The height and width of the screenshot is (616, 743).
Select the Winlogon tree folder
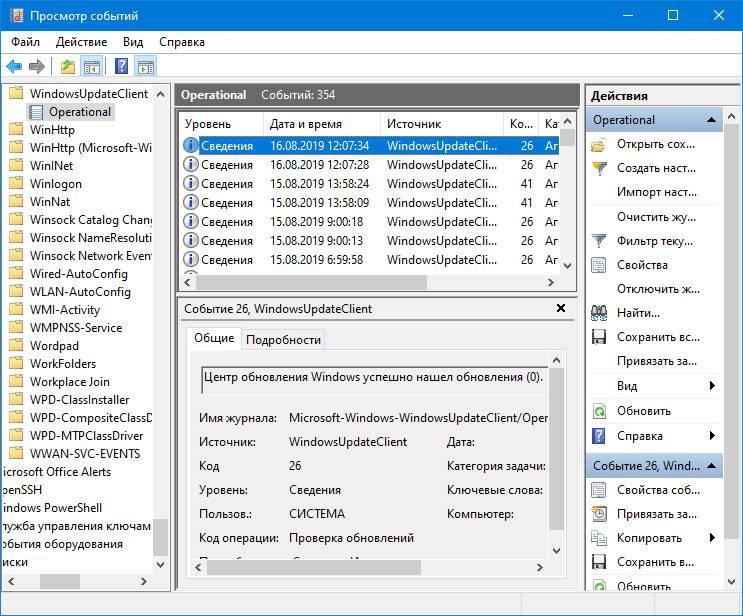click(x=55, y=184)
